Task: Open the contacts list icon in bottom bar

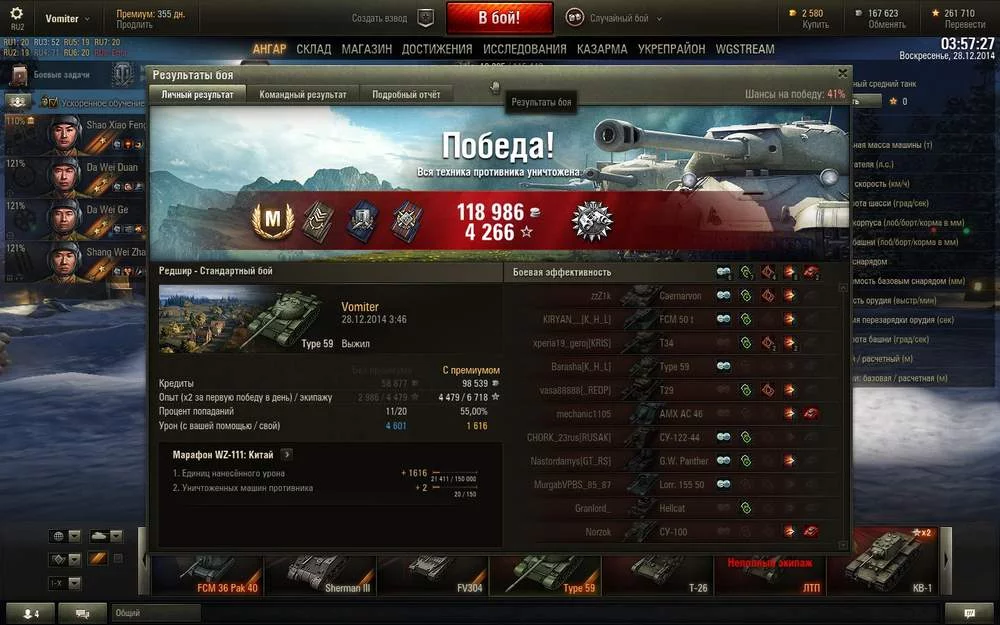Action: (x=30, y=613)
